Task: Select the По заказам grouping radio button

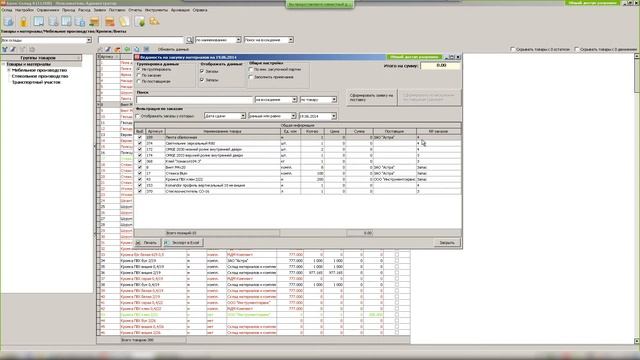Action: pyautogui.click(x=139, y=76)
